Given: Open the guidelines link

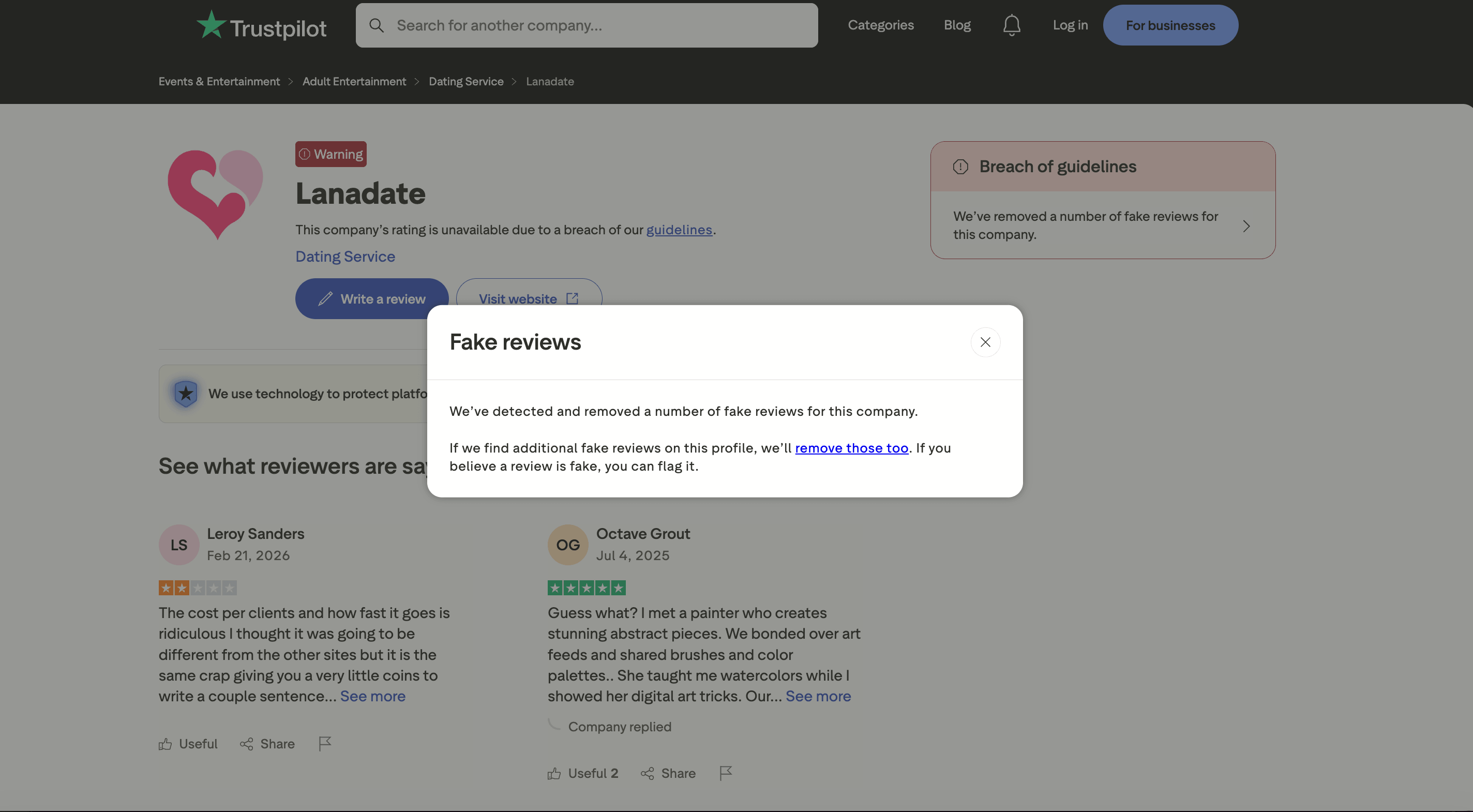Looking at the screenshot, I should pyautogui.click(x=679, y=230).
